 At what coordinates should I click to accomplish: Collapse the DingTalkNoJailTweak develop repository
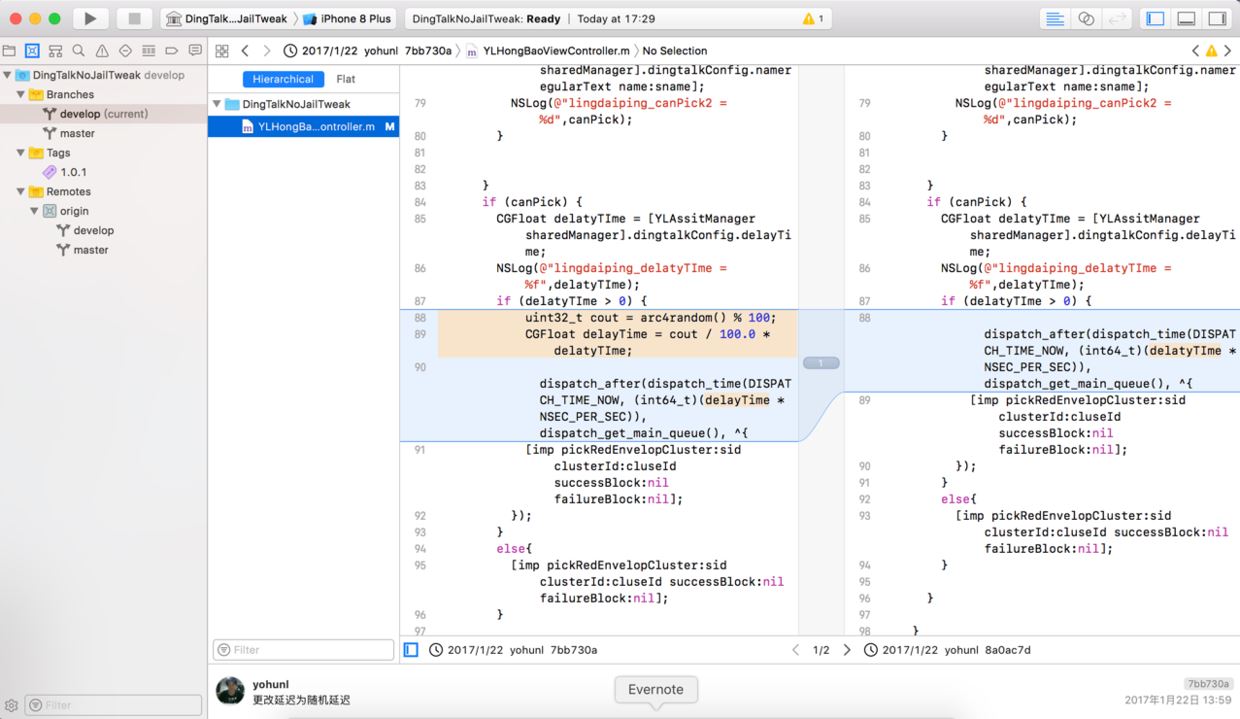coord(8,75)
